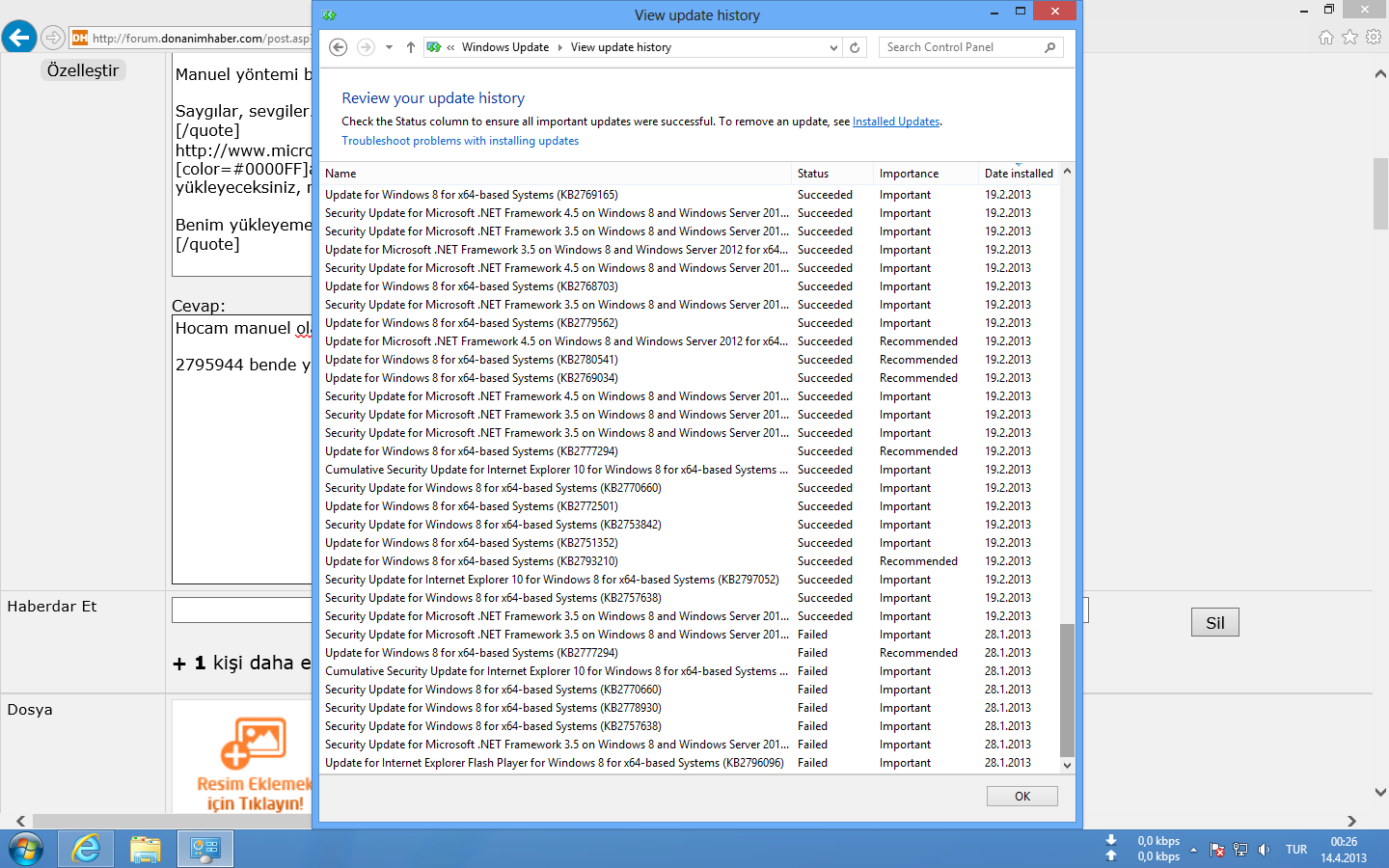The height and width of the screenshot is (868, 1389).
Task: Open Troubleshoot problems with installing updates link
Action: 460,141
